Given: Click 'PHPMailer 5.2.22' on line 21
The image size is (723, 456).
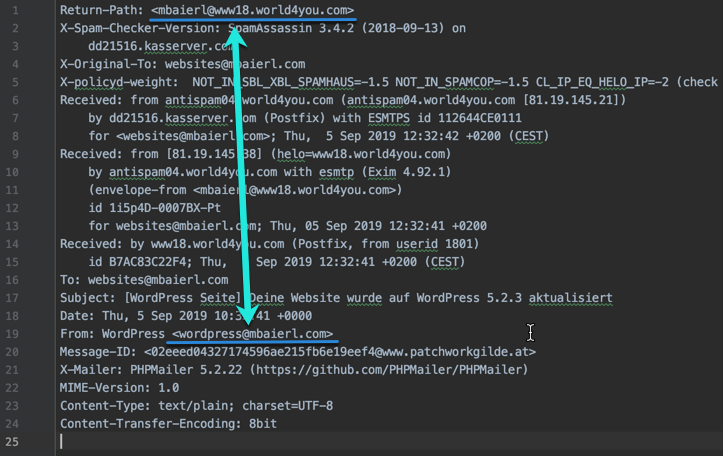Looking at the screenshot, I should click(x=186, y=370).
